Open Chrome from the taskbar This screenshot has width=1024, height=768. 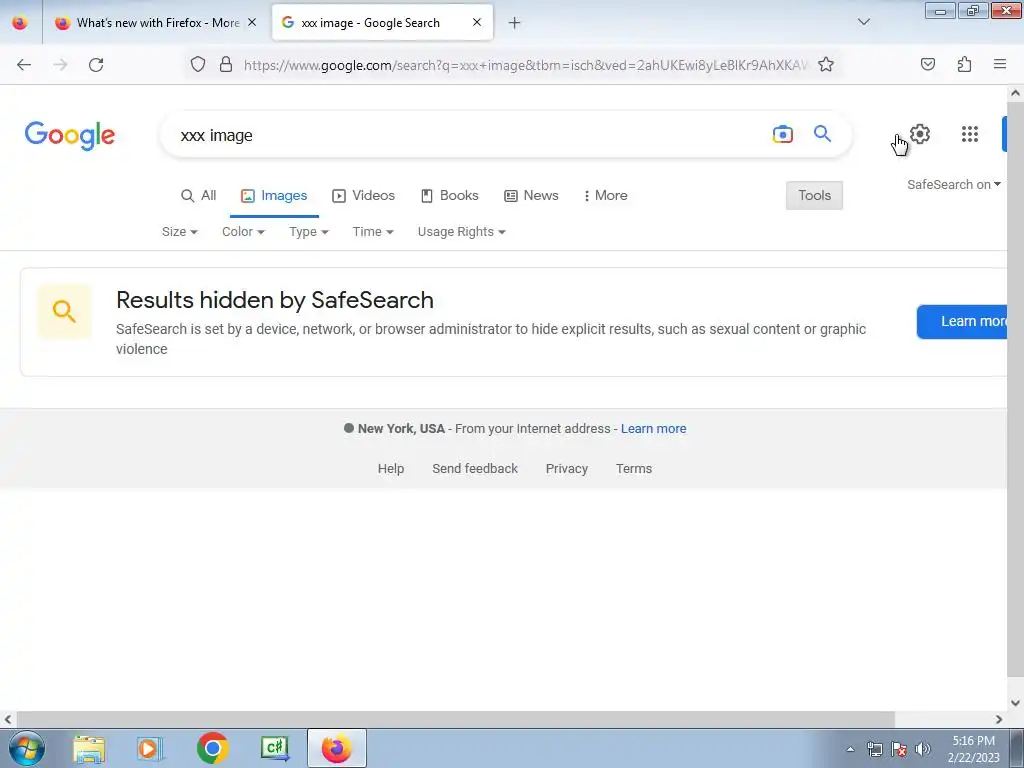pos(212,748)
